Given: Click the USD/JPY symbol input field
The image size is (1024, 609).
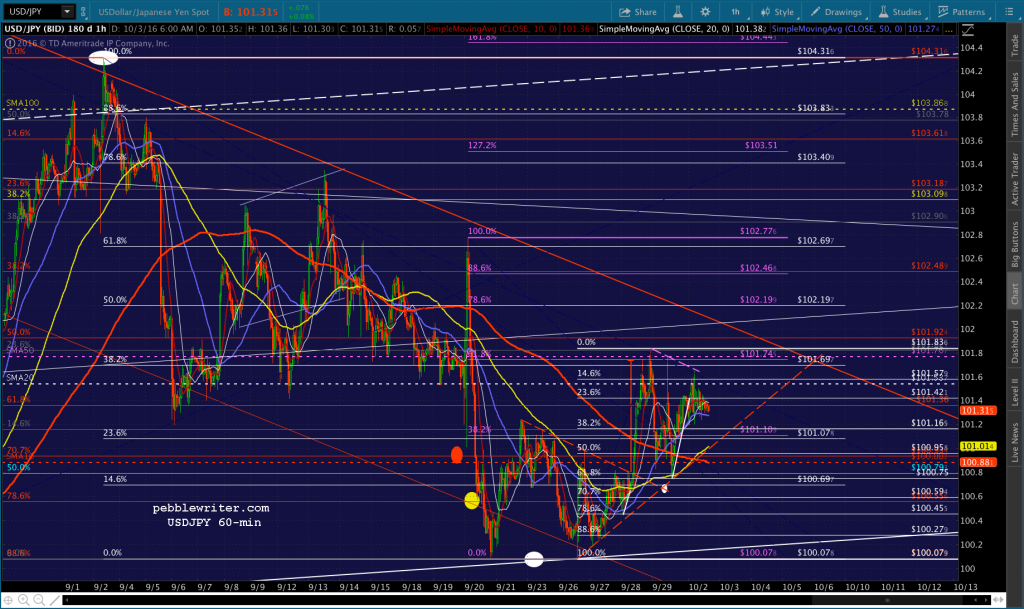Looking at the screenshot, I should pyautogui.click(x=31, y=12).
